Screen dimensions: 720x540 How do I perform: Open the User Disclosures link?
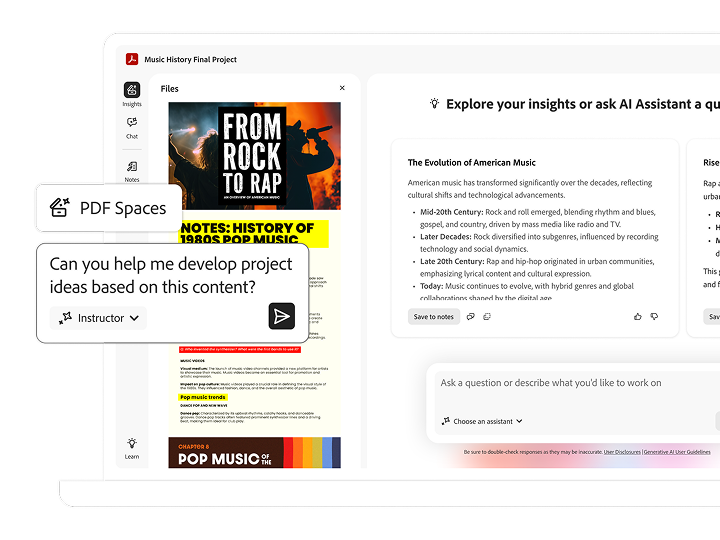pos(622,452)
